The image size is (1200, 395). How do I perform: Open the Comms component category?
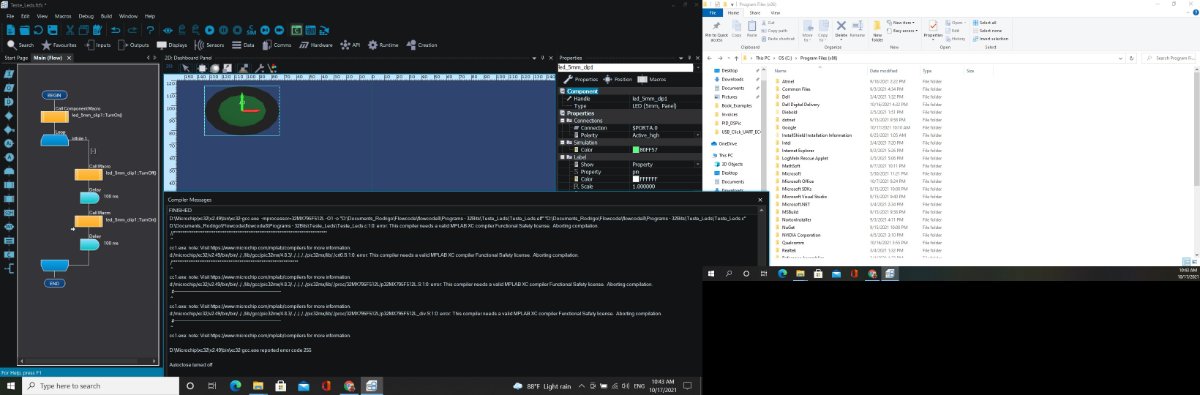(x=276, y=45)
